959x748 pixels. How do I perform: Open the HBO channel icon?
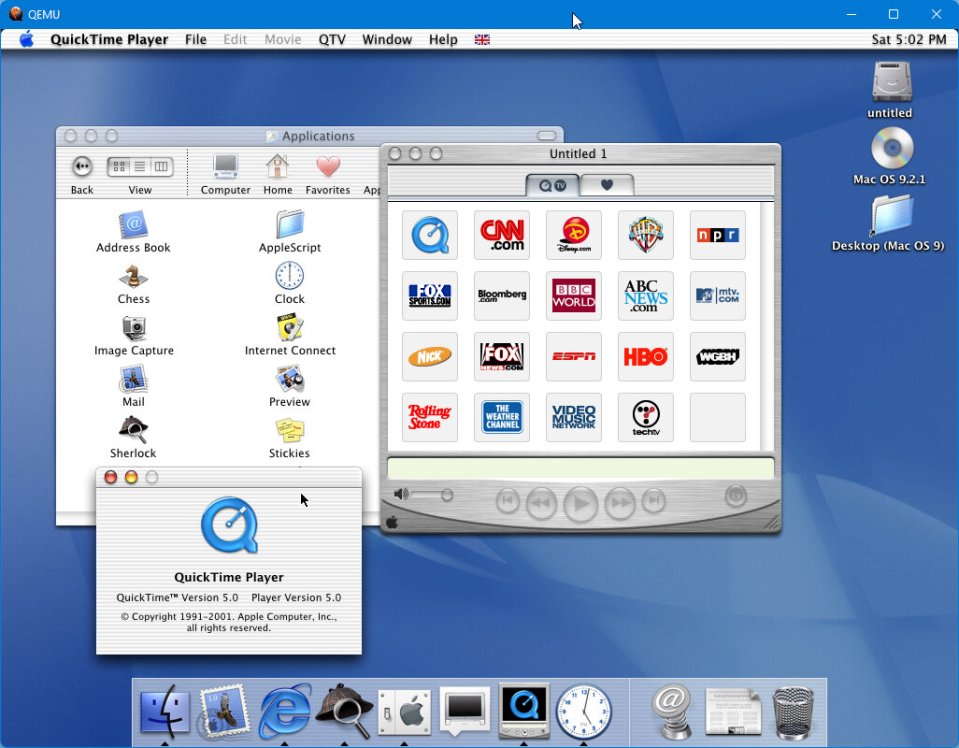pos(645,357)
